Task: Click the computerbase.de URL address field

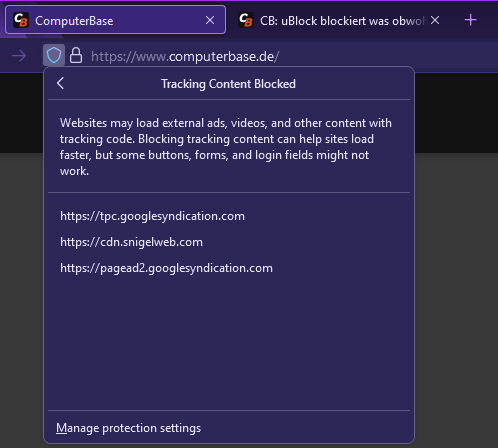Action: point(185,56)
